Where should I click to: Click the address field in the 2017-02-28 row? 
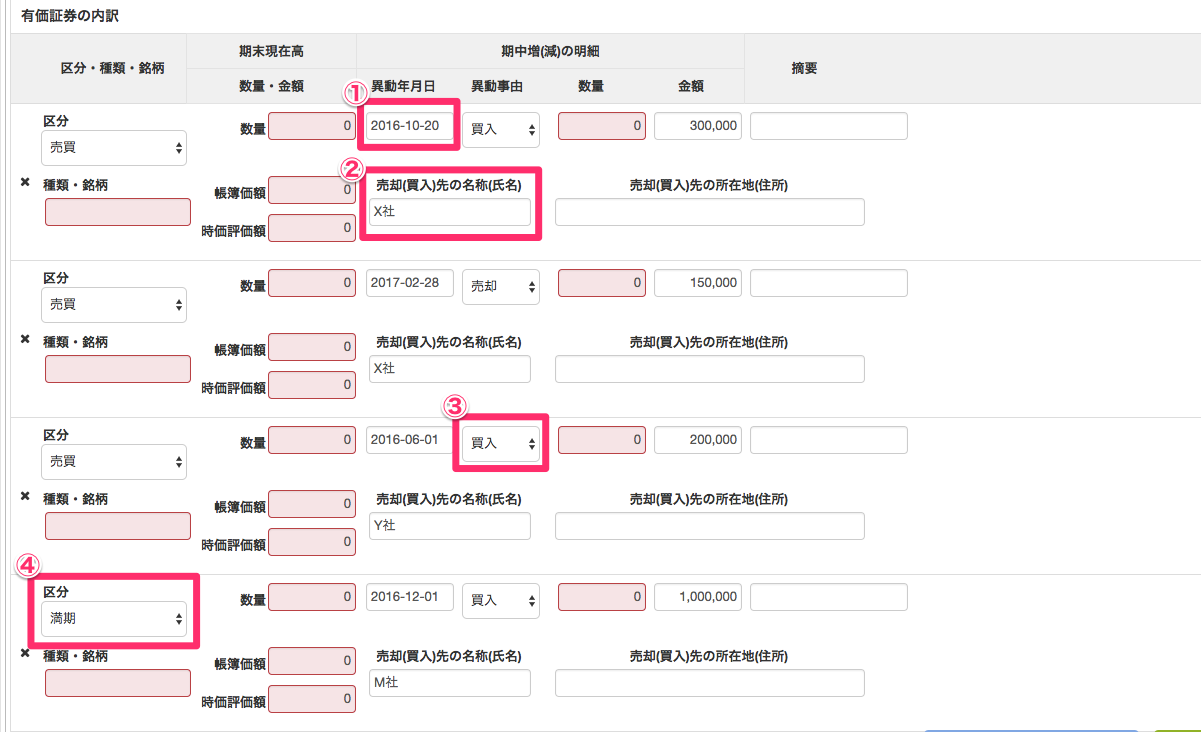pos(710,369)
